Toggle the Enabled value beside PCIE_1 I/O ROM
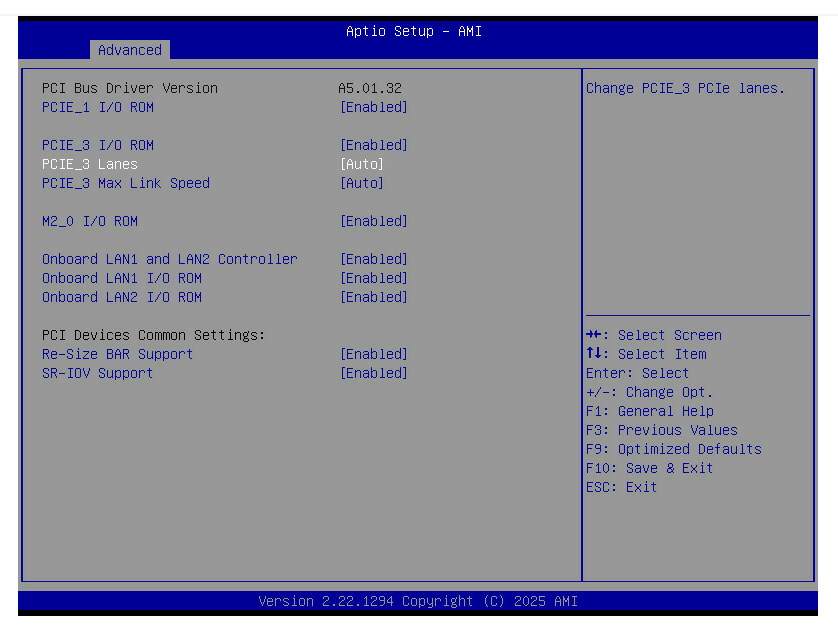838x634 pixels. pyautogui.click(x=373, y=107)
